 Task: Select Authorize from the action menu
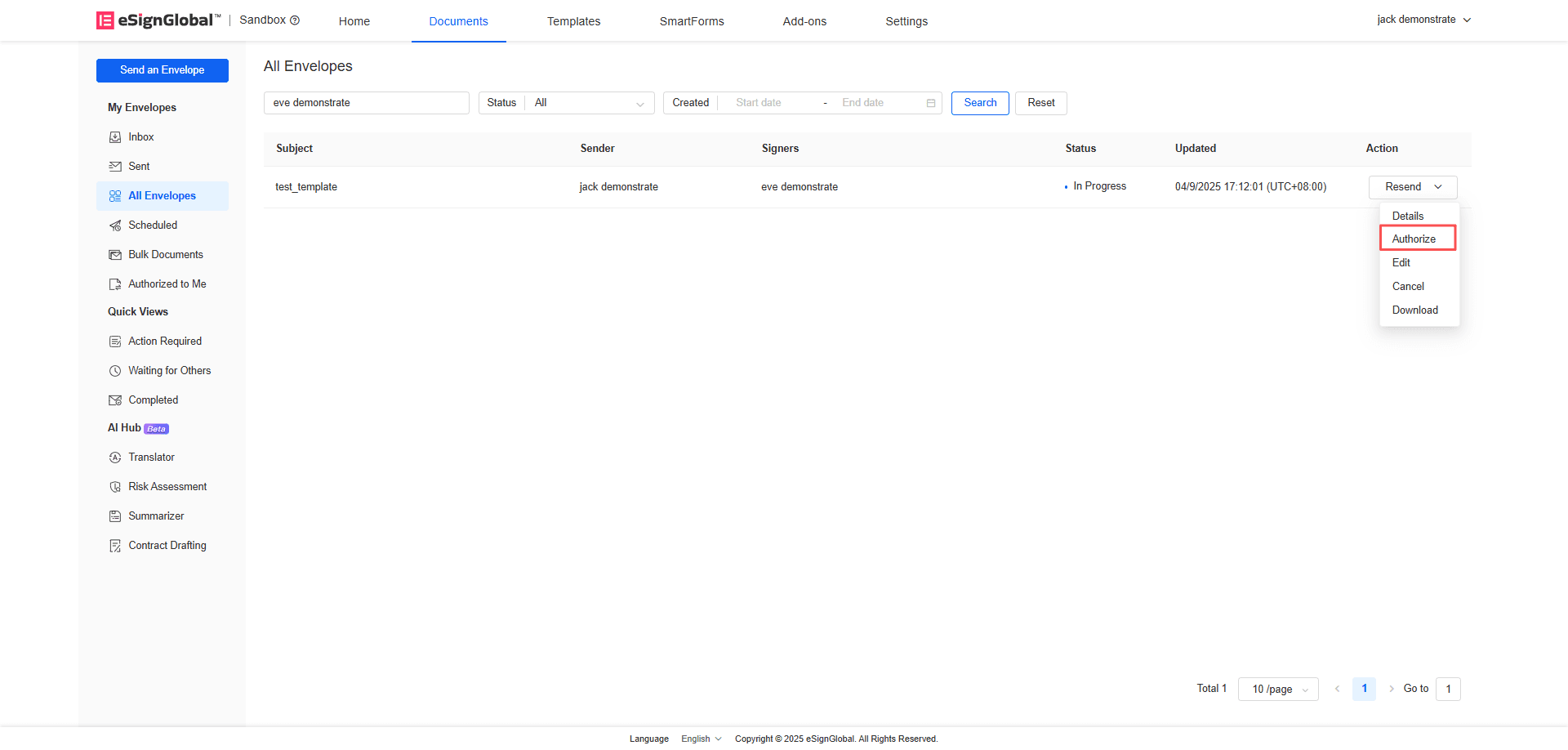1414,239
